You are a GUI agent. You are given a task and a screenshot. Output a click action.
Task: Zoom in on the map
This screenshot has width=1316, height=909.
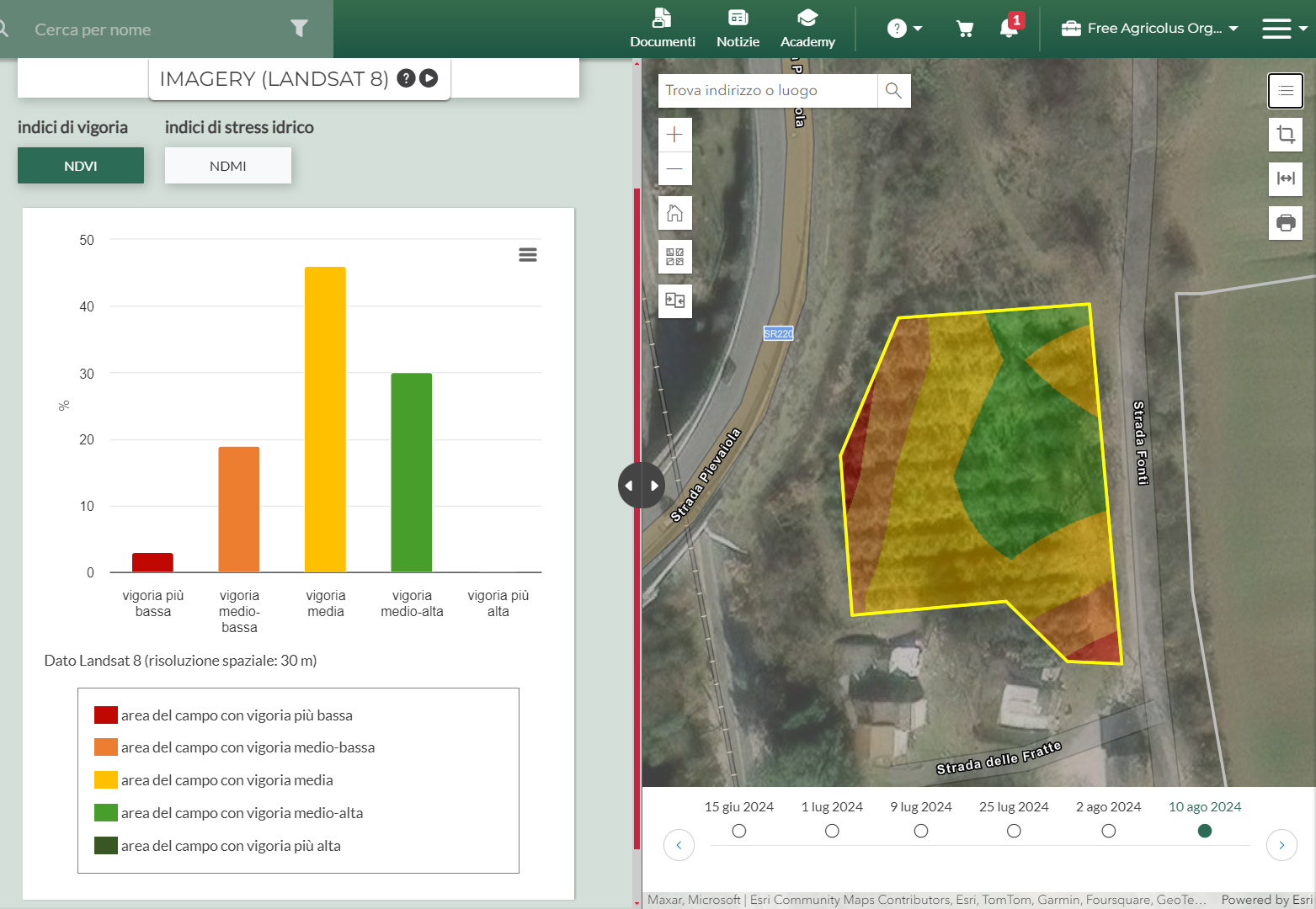675,135
